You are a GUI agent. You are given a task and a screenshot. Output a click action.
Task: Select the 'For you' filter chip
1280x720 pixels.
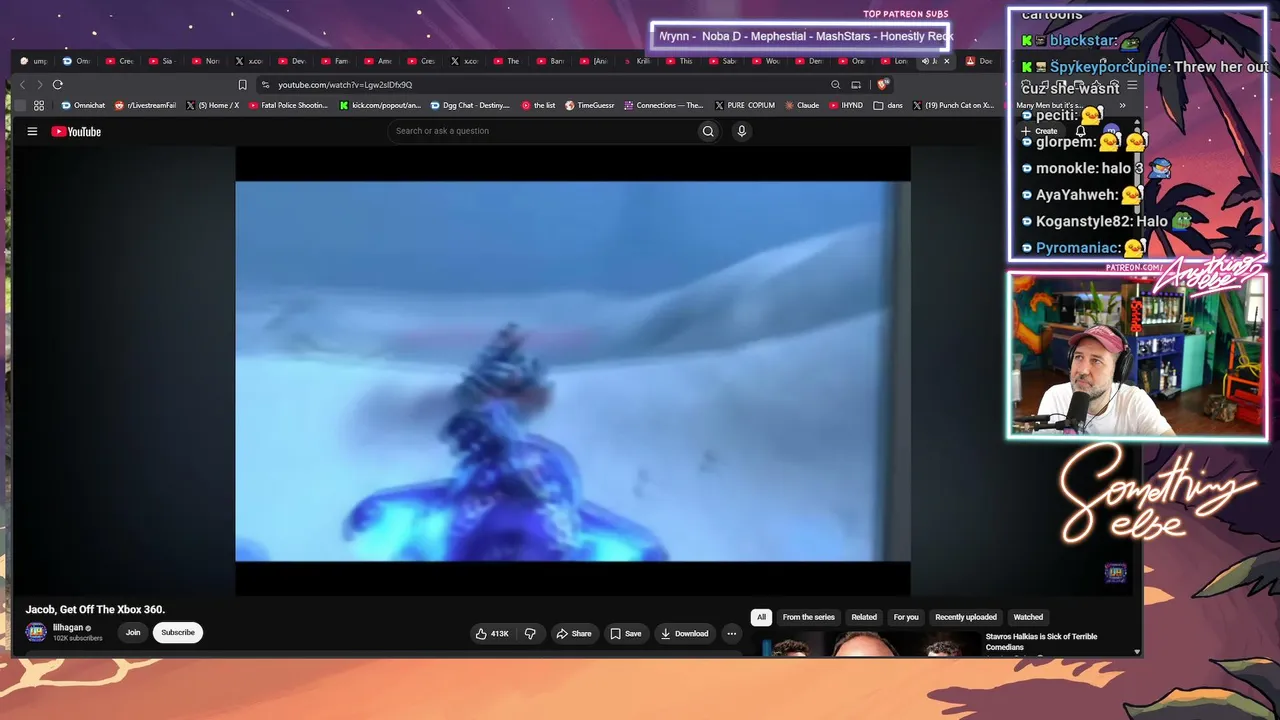coord(906,617)
